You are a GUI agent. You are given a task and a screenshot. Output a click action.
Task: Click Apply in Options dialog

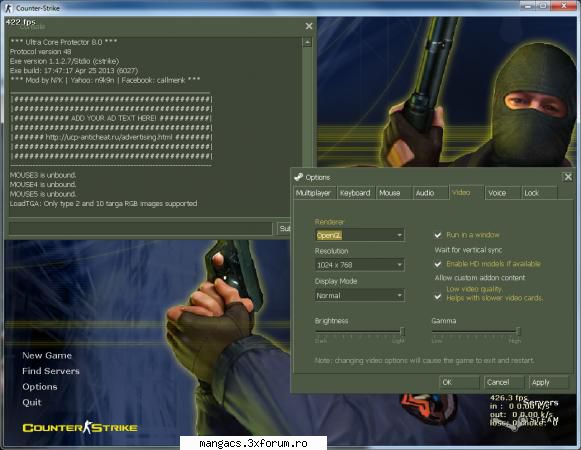pyautogui.click(x=549, y=382)
